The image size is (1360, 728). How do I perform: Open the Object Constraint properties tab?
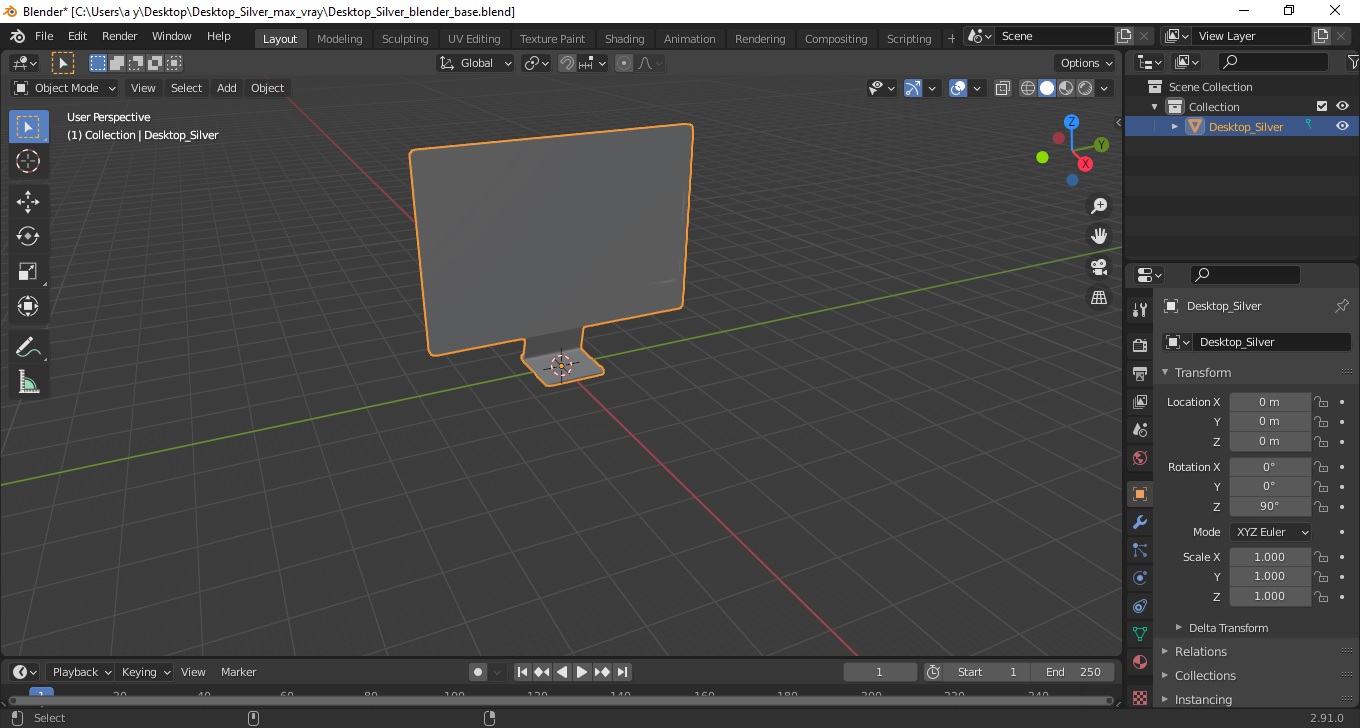click(x=1140, y=606)
